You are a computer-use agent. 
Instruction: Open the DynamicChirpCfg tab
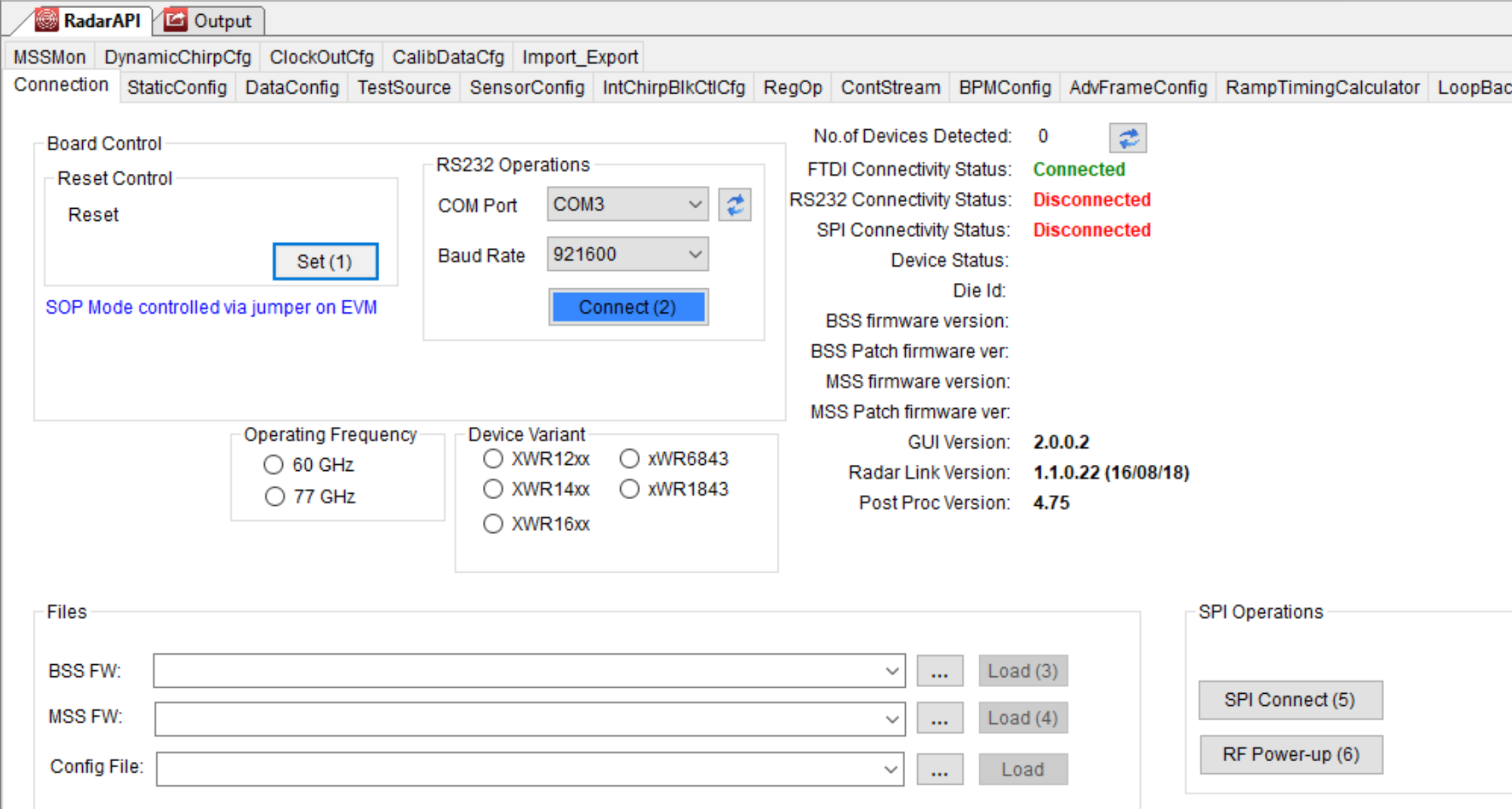tap(178, 57)
